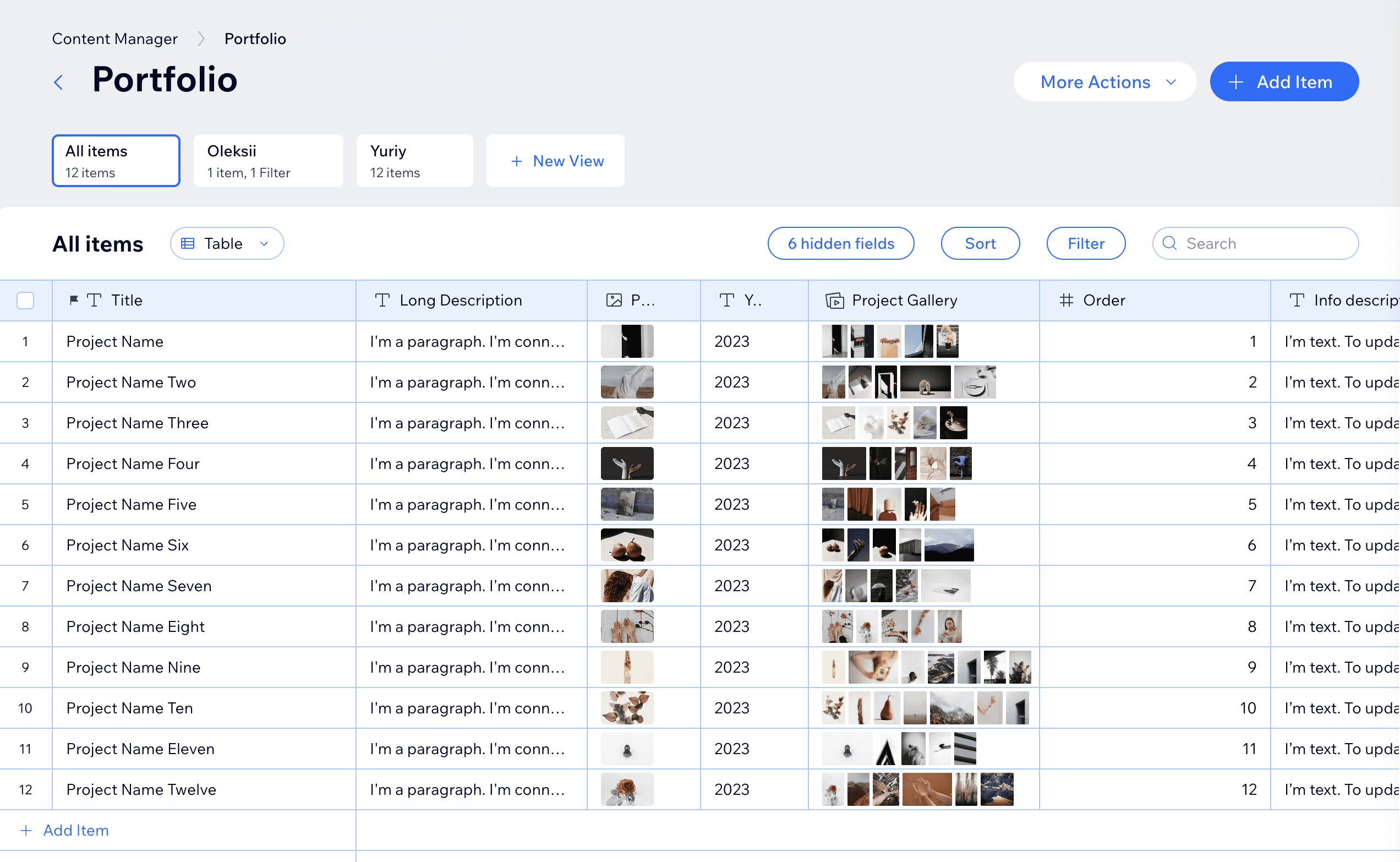Click the magnifier icon in Search box
Viewport: 1400px width, 862px height.
[x=1169, y=243]
